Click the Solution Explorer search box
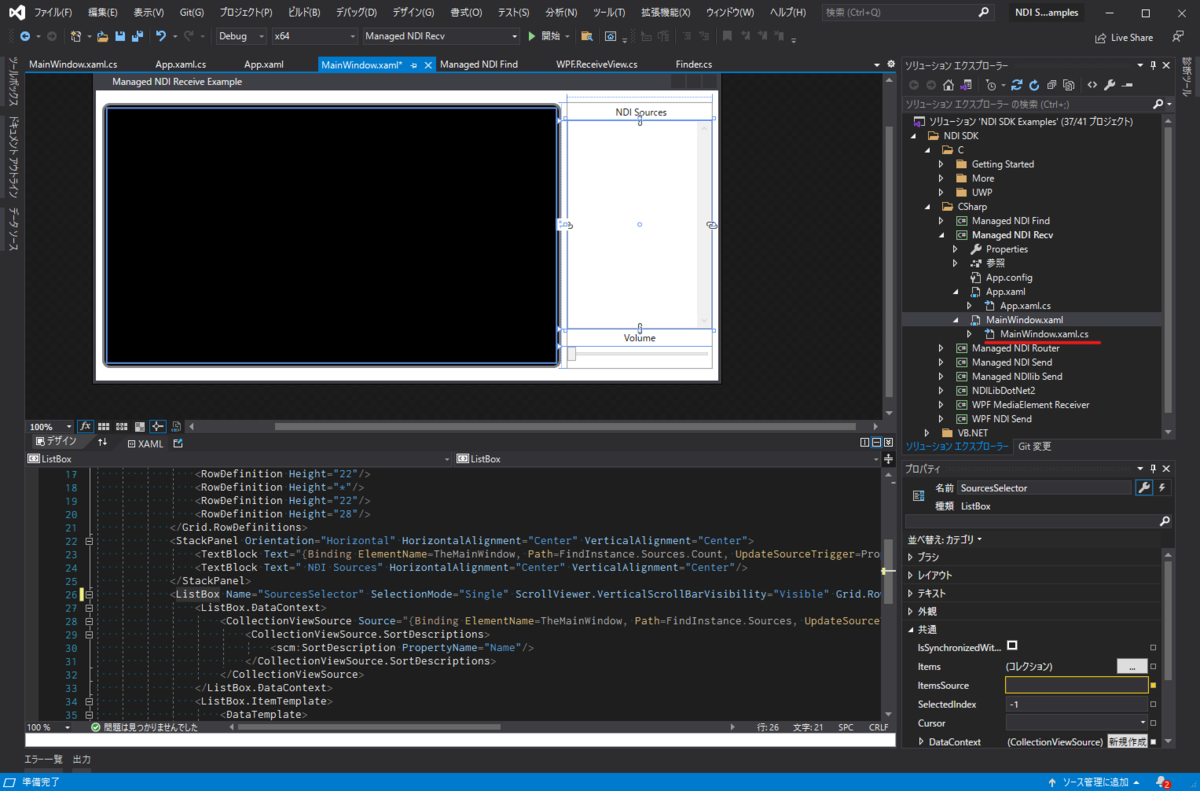 point(1038,104)
